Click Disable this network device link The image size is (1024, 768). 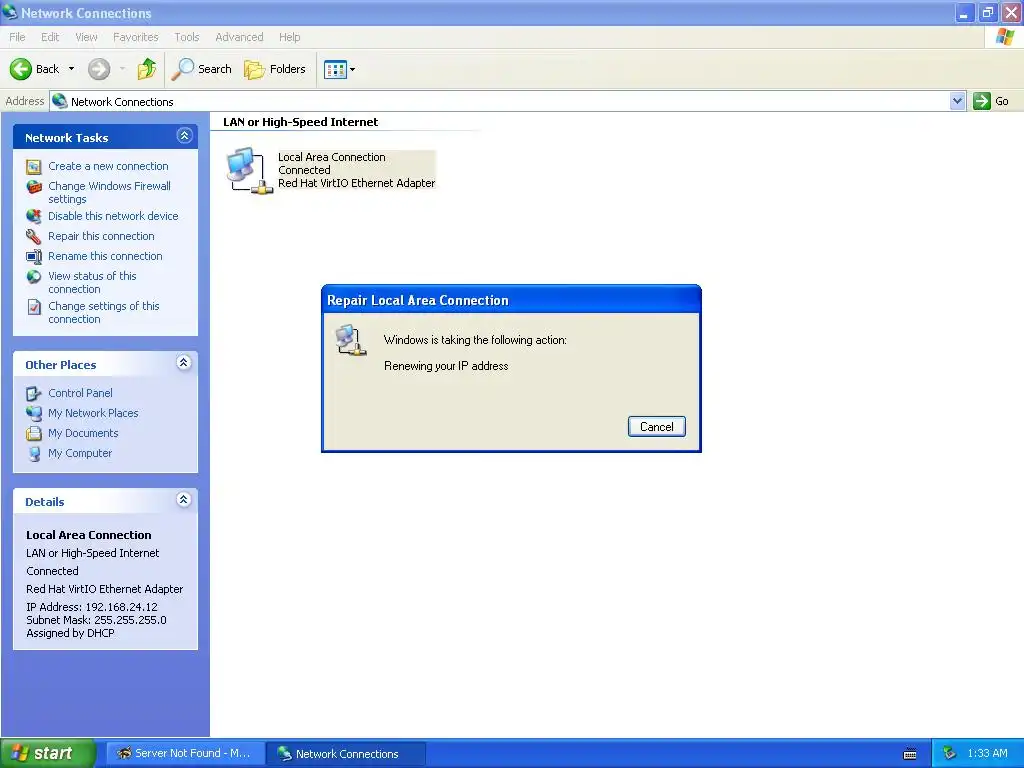tap(113, 216)
